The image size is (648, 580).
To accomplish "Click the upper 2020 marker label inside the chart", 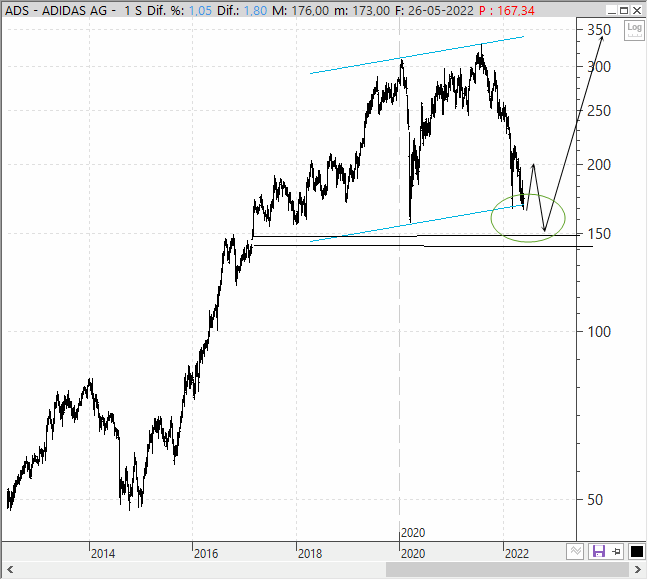I will tap(413, 533).
